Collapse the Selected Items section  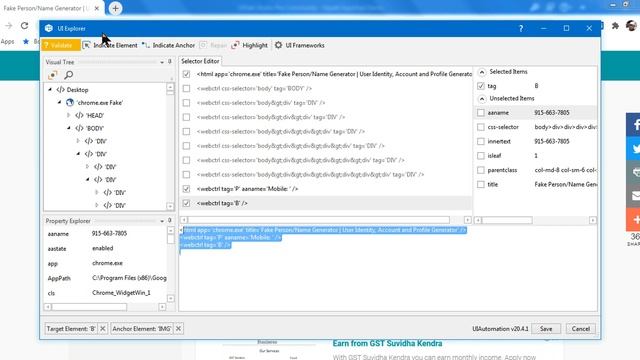482,72
